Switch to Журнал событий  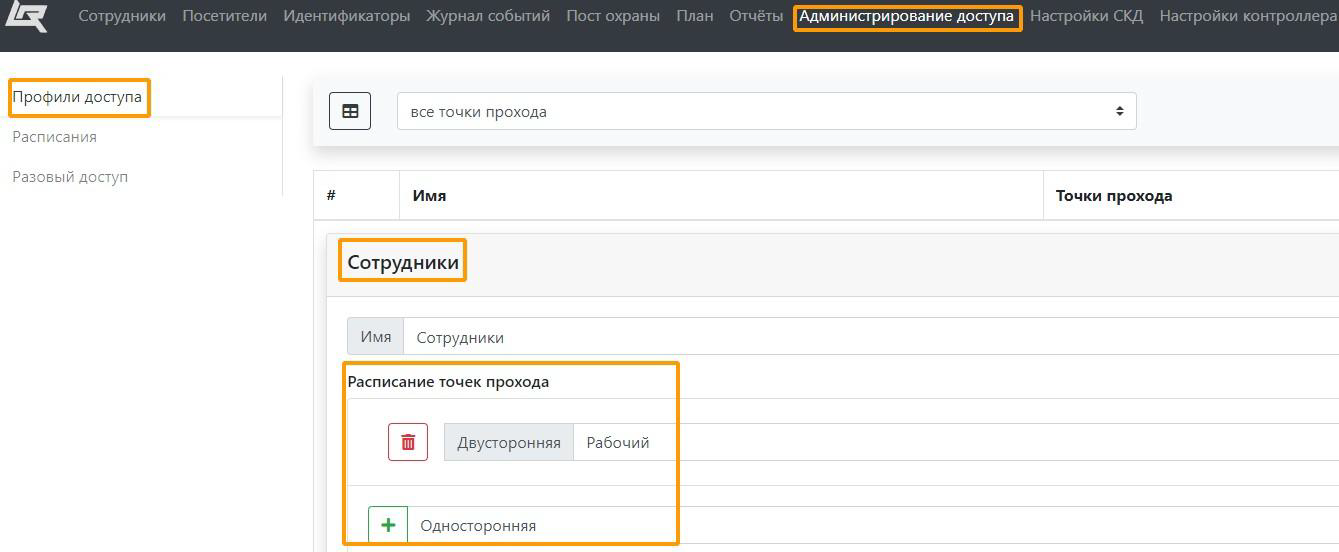pyautogui.click(x=488, y=16)
